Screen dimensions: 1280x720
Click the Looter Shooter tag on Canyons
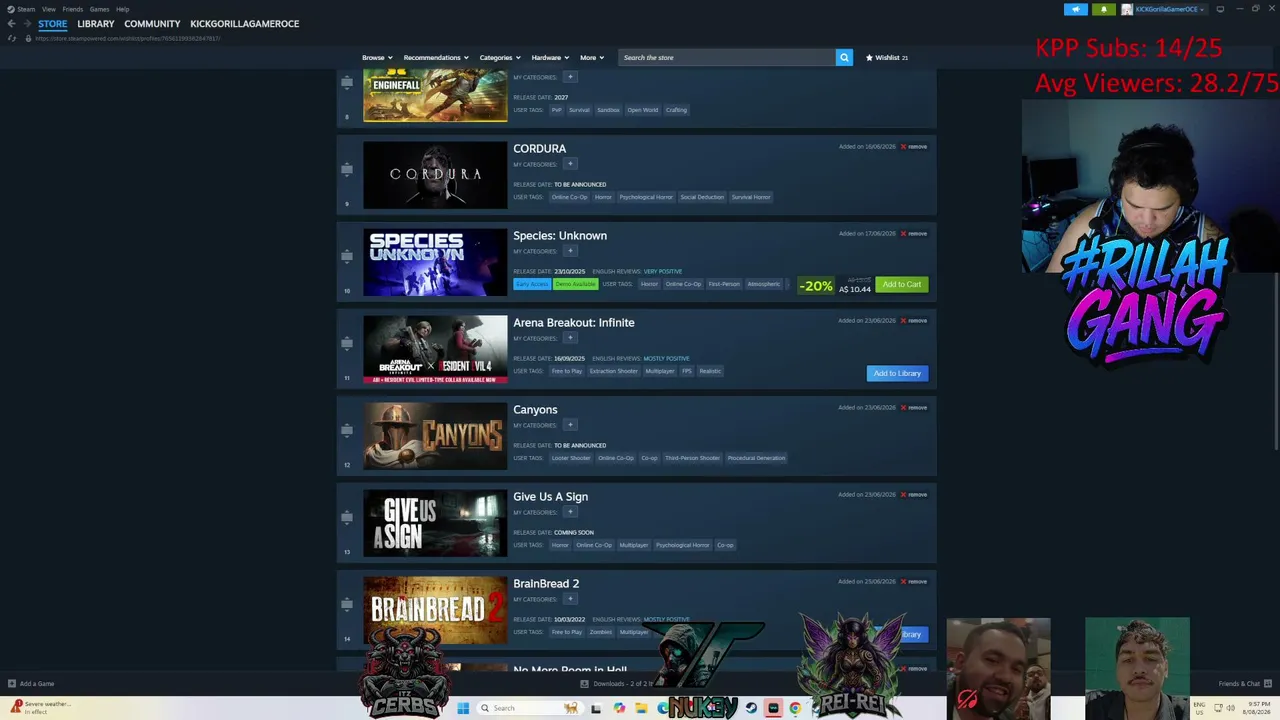(571, 458)
